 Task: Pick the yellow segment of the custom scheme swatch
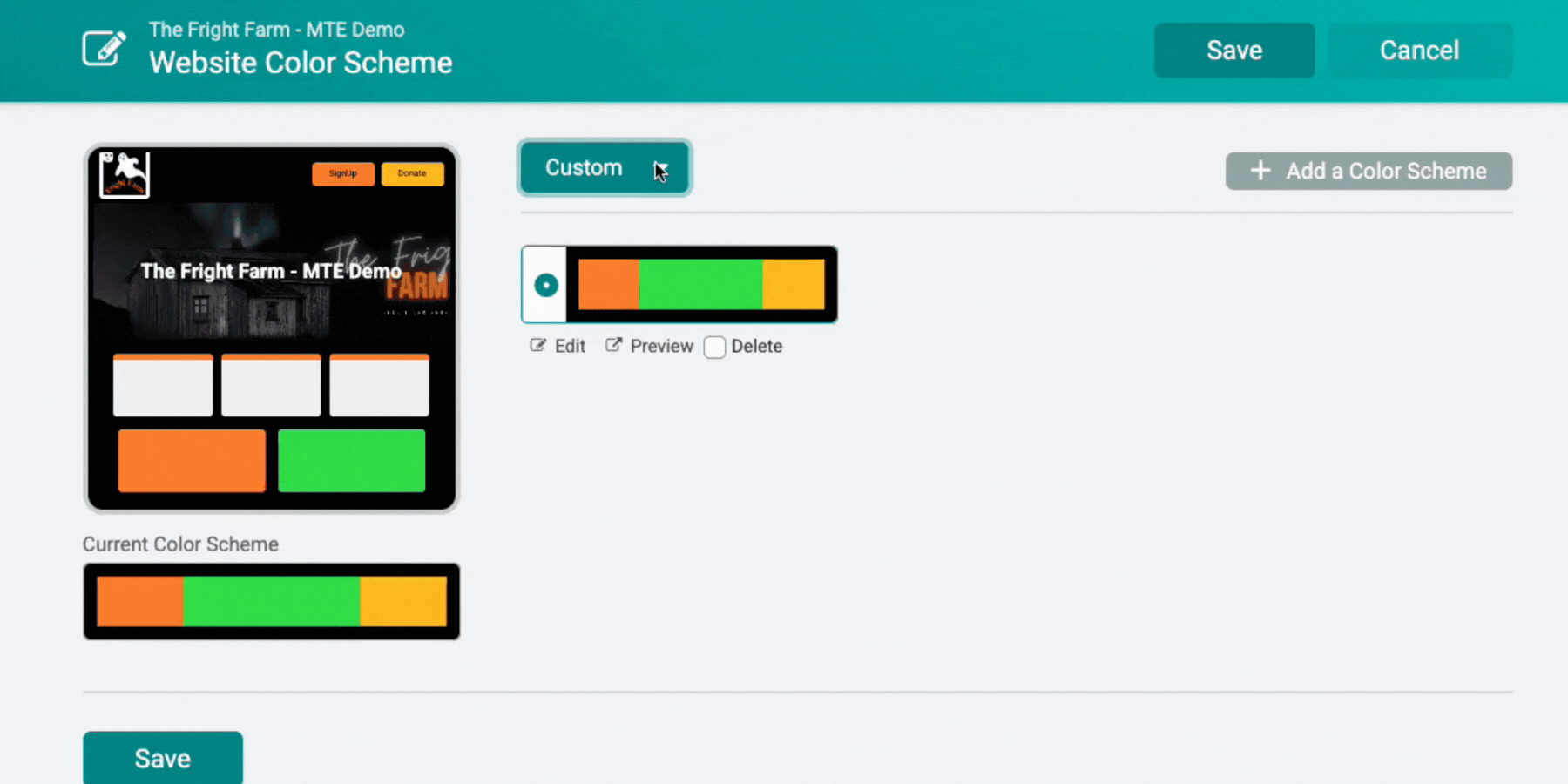(794, 285)
